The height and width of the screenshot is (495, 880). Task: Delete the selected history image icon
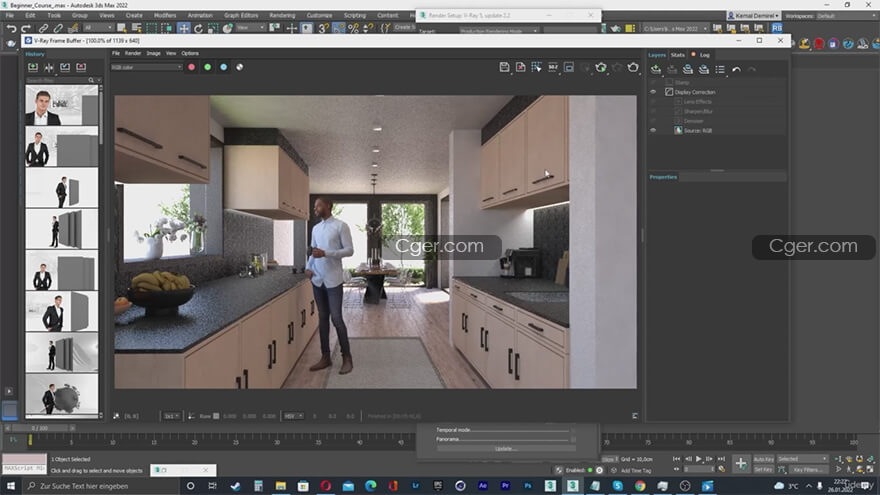pyautogui.click(x=81, y=67)
